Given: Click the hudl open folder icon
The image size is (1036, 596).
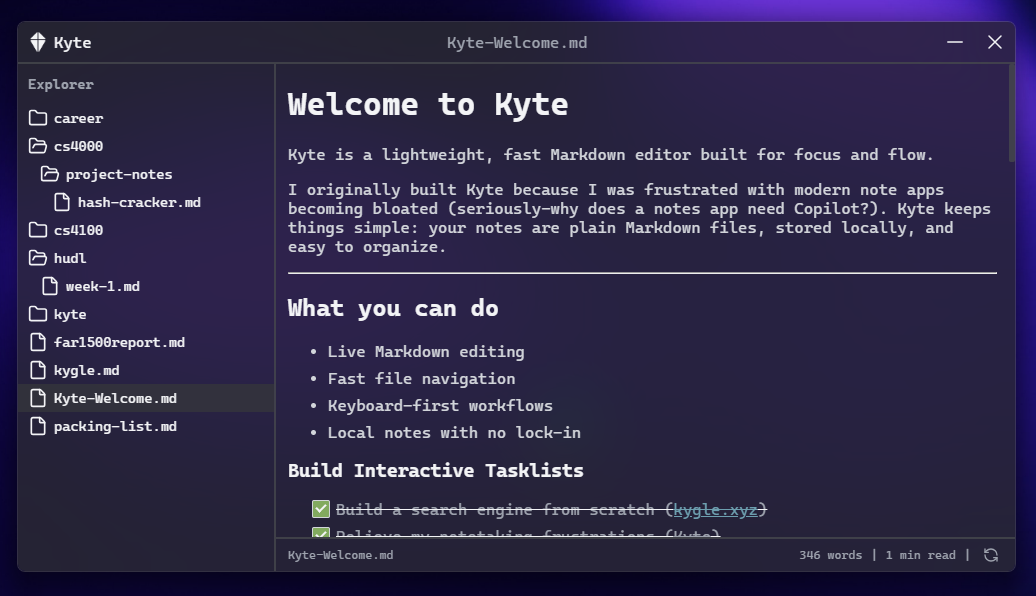Looking at the screenshot, I should point(38,258).
